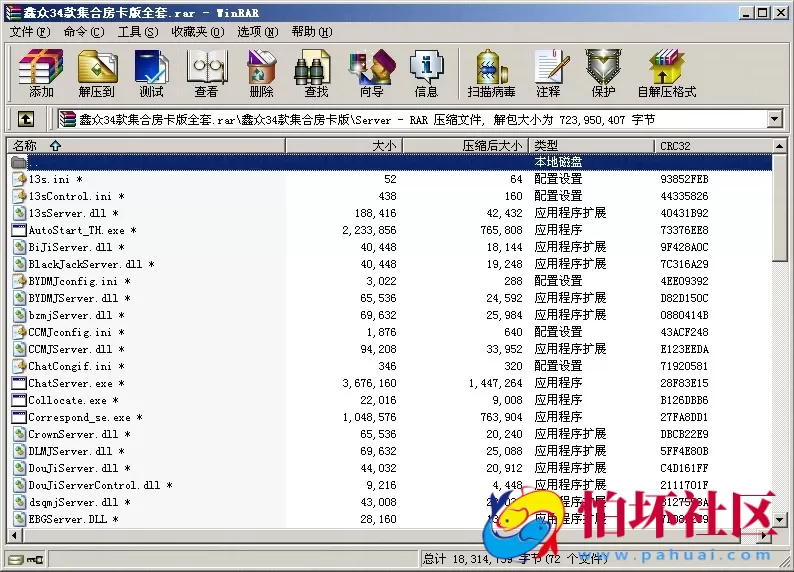This screenshot has height=572, width=794.
Task: Launch the Wizard (向导) icon
Action: [372, 72]
